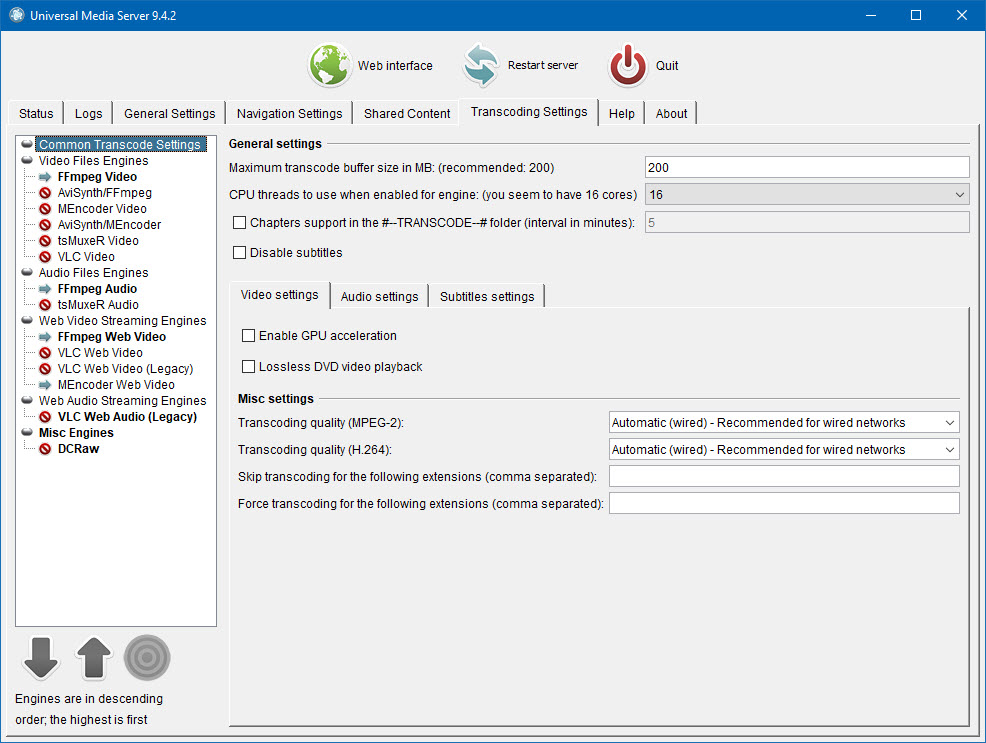This screenshot has width=986, height=743.
Task: Select FFmpeg Video in the engine tree
Action: click(x=97, y=177)
